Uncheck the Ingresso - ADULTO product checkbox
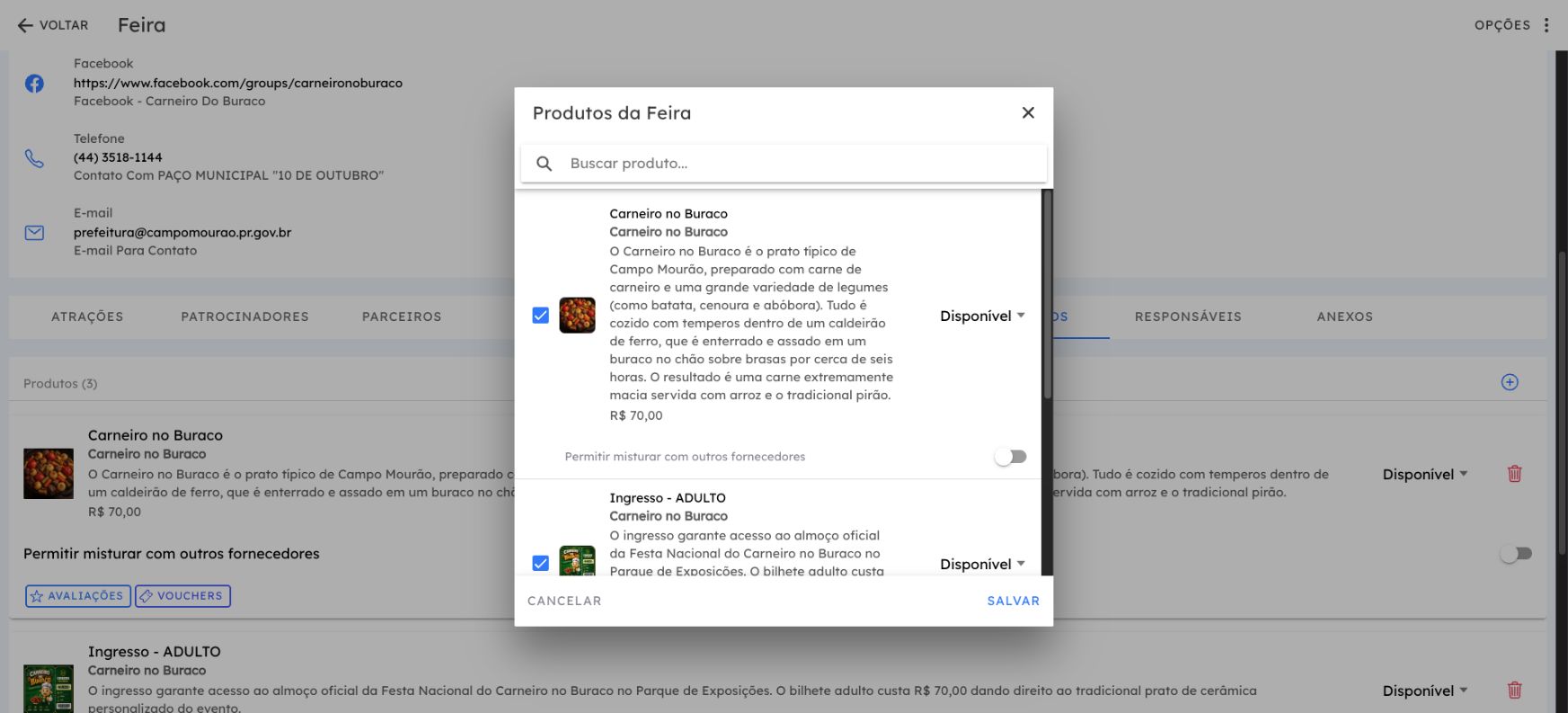Viewport: 1568px width, 713px height. tap(540, 563)
